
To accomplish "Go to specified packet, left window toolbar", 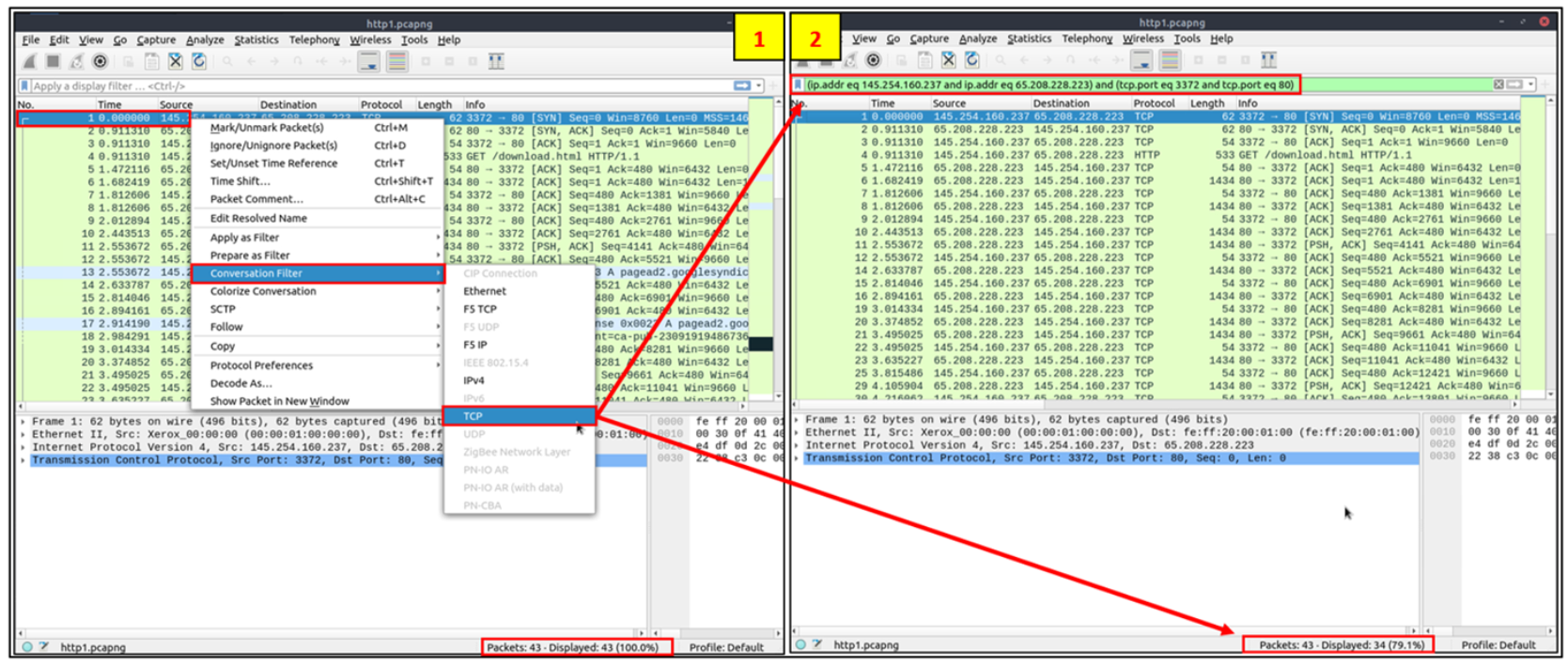I will tap(297, 61).
